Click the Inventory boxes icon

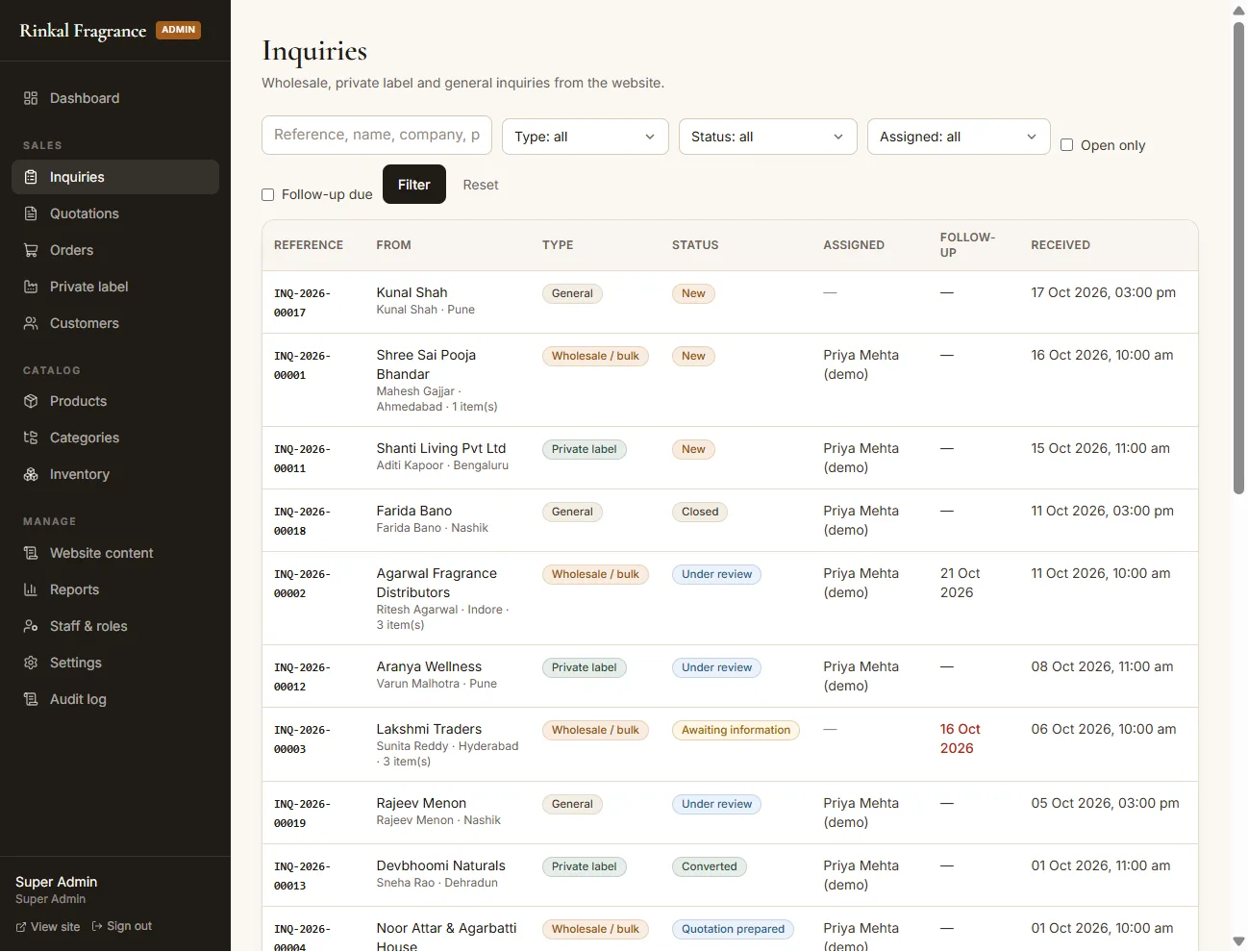coord(31,474)
